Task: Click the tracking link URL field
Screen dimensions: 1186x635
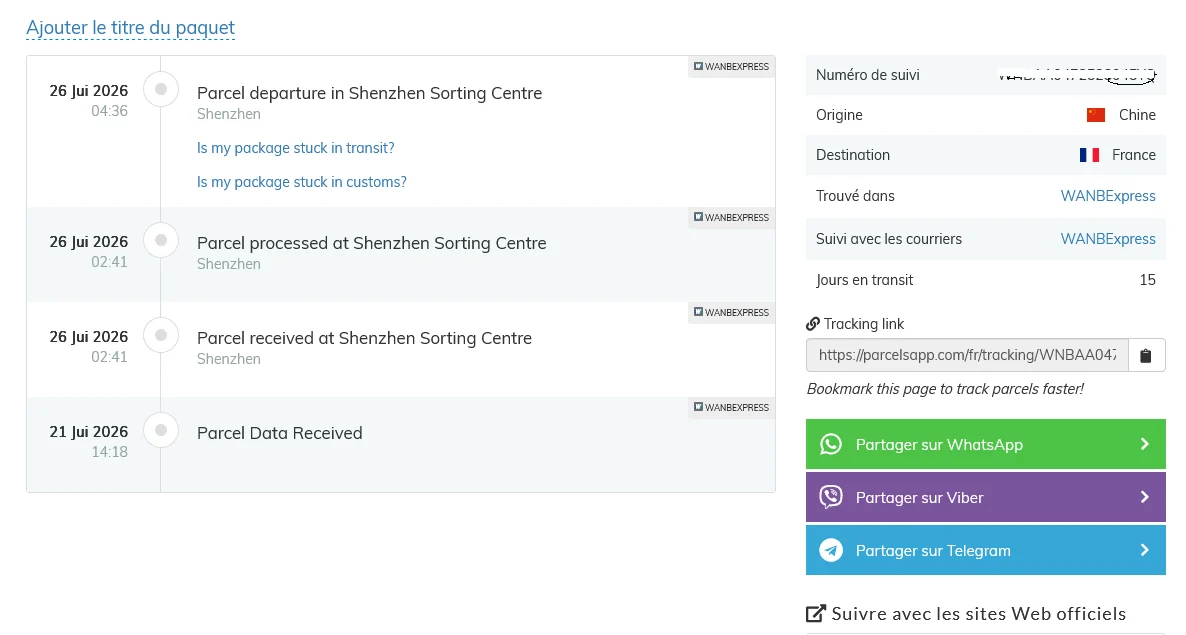Action: (x=967, y=355)
